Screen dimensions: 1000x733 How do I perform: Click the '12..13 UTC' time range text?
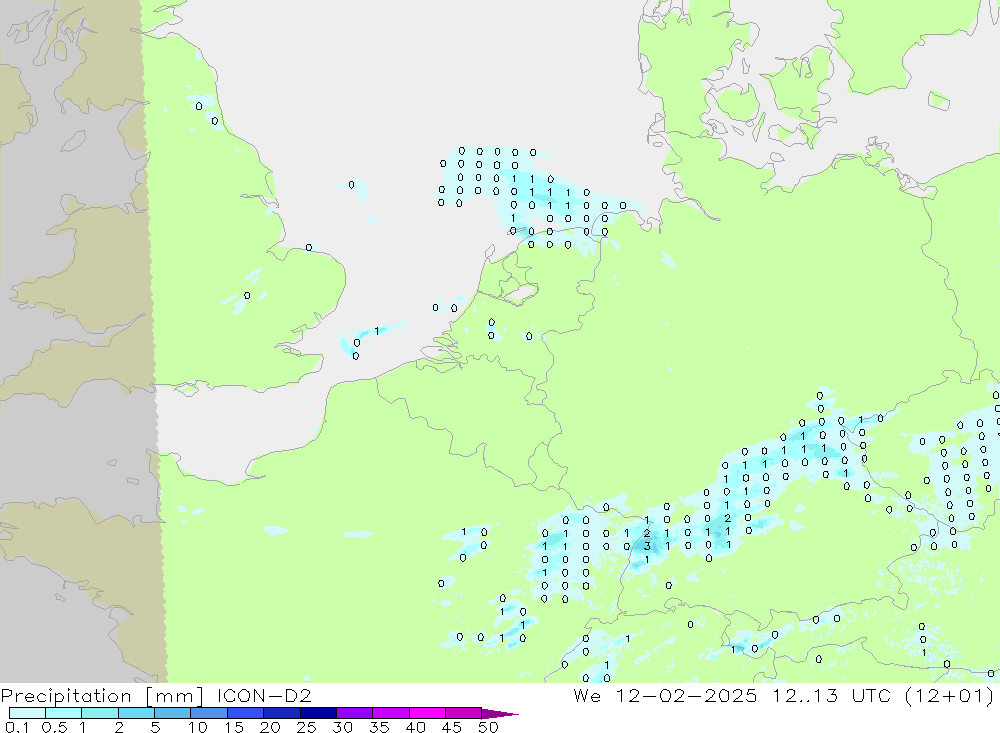pyautogui.click(x=830, y=695)
